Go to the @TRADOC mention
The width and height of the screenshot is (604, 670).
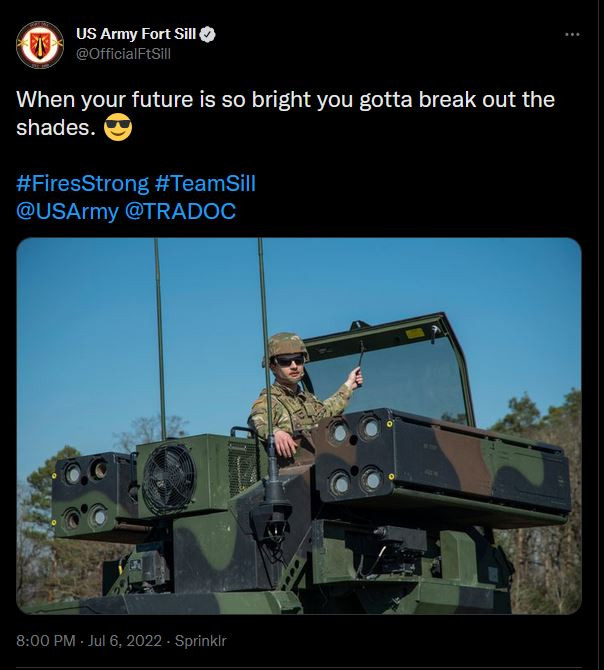coord(178,211)
